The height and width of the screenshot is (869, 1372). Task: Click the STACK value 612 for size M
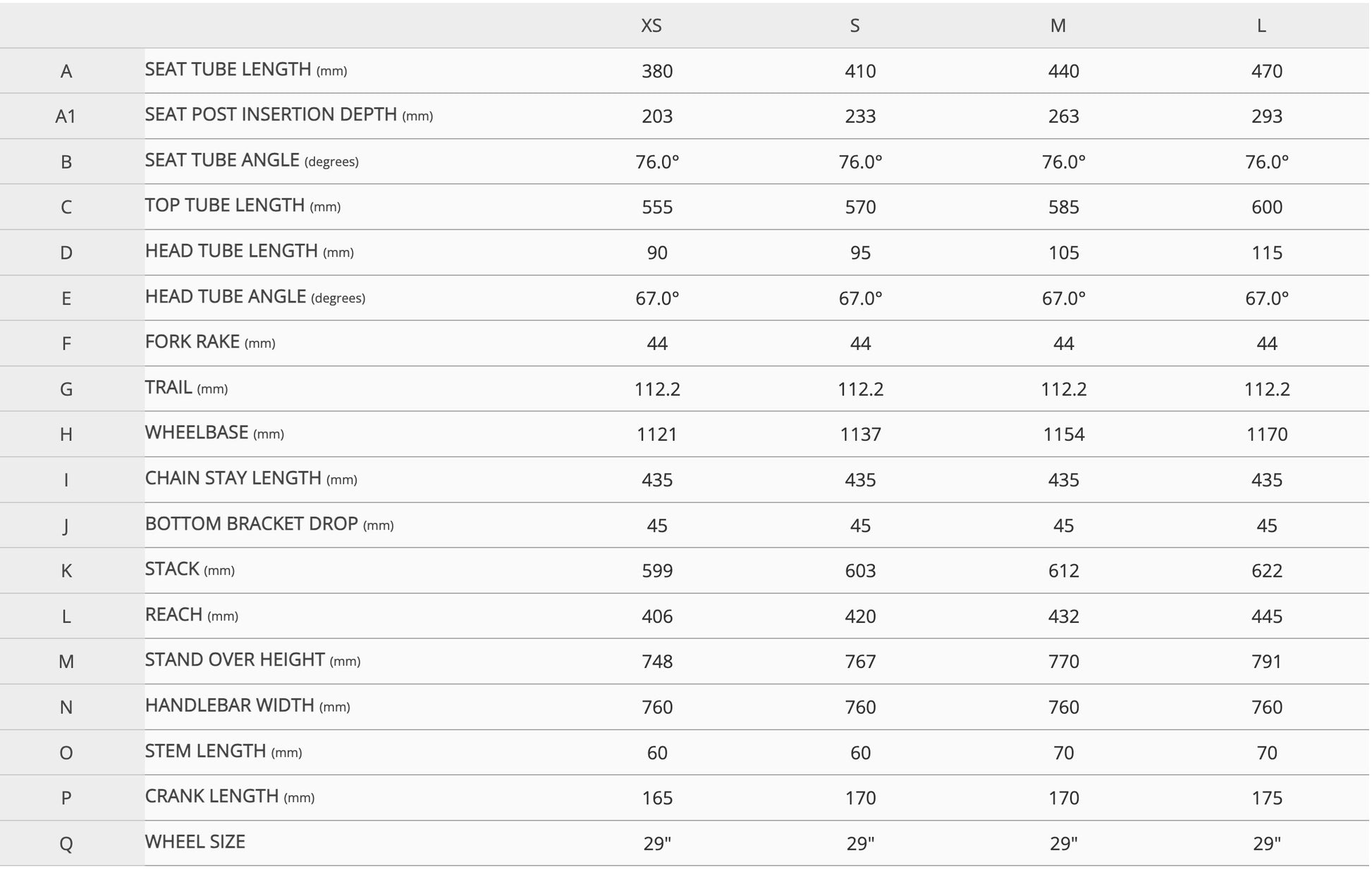[x=1063, y=571]
